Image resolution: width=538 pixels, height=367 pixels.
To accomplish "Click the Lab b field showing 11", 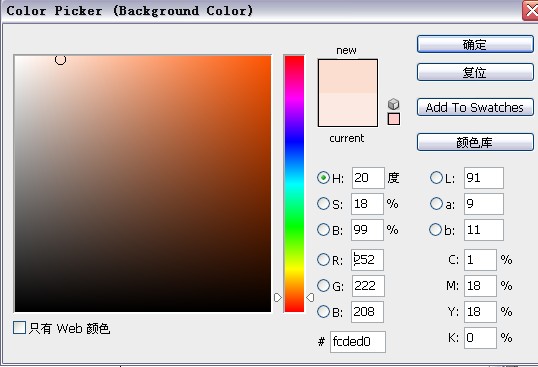I will (x=484, y=230).
